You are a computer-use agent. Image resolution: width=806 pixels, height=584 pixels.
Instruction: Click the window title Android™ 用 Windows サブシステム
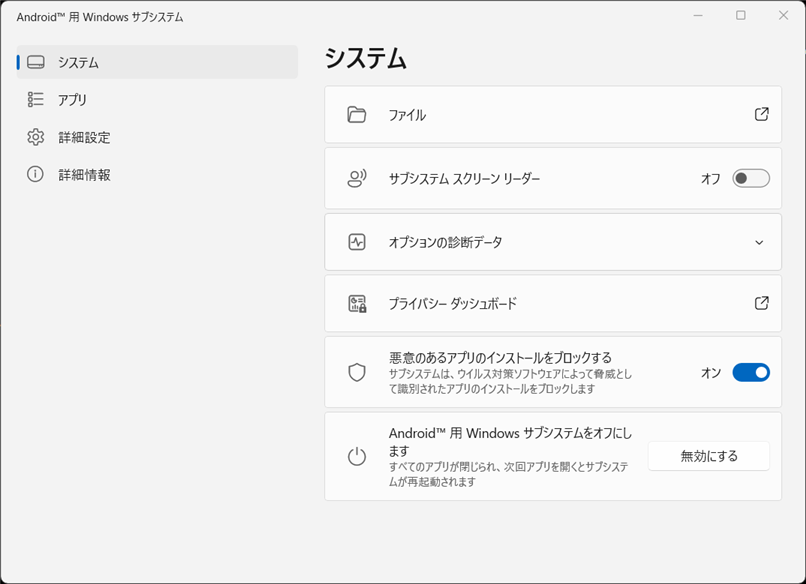(x=100, y=17)
